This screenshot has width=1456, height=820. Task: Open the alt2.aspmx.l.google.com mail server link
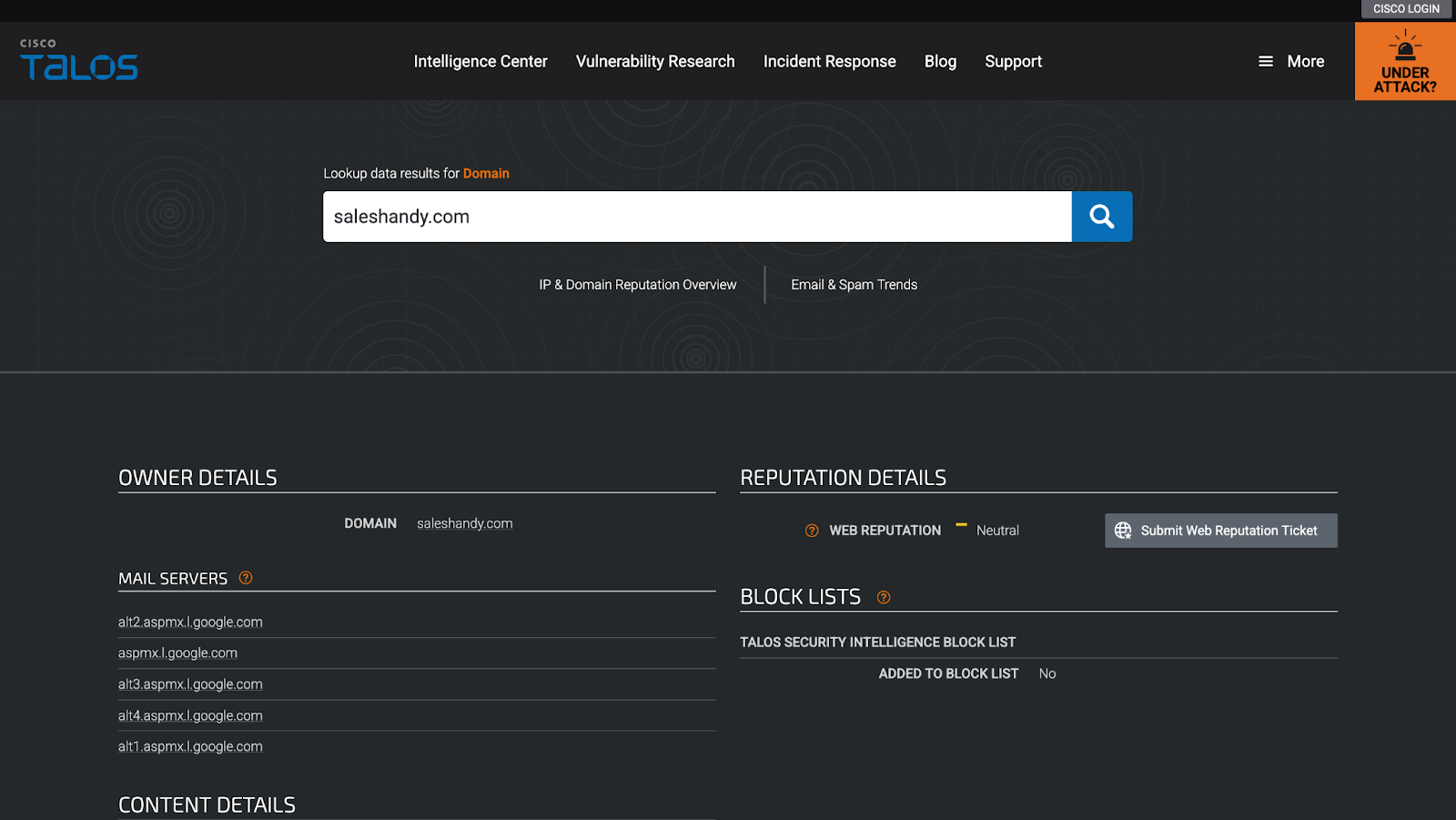coord(189,622)
